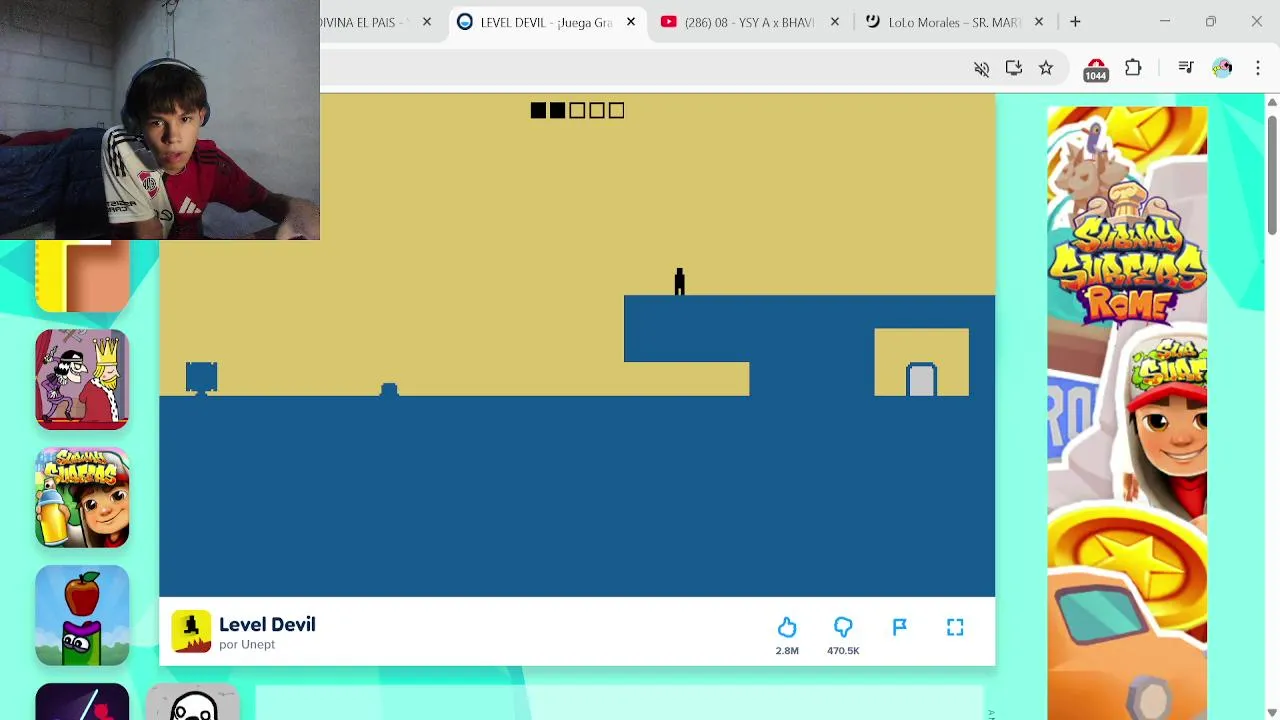Open the Chrome profile avatar

coord(1222,68)
